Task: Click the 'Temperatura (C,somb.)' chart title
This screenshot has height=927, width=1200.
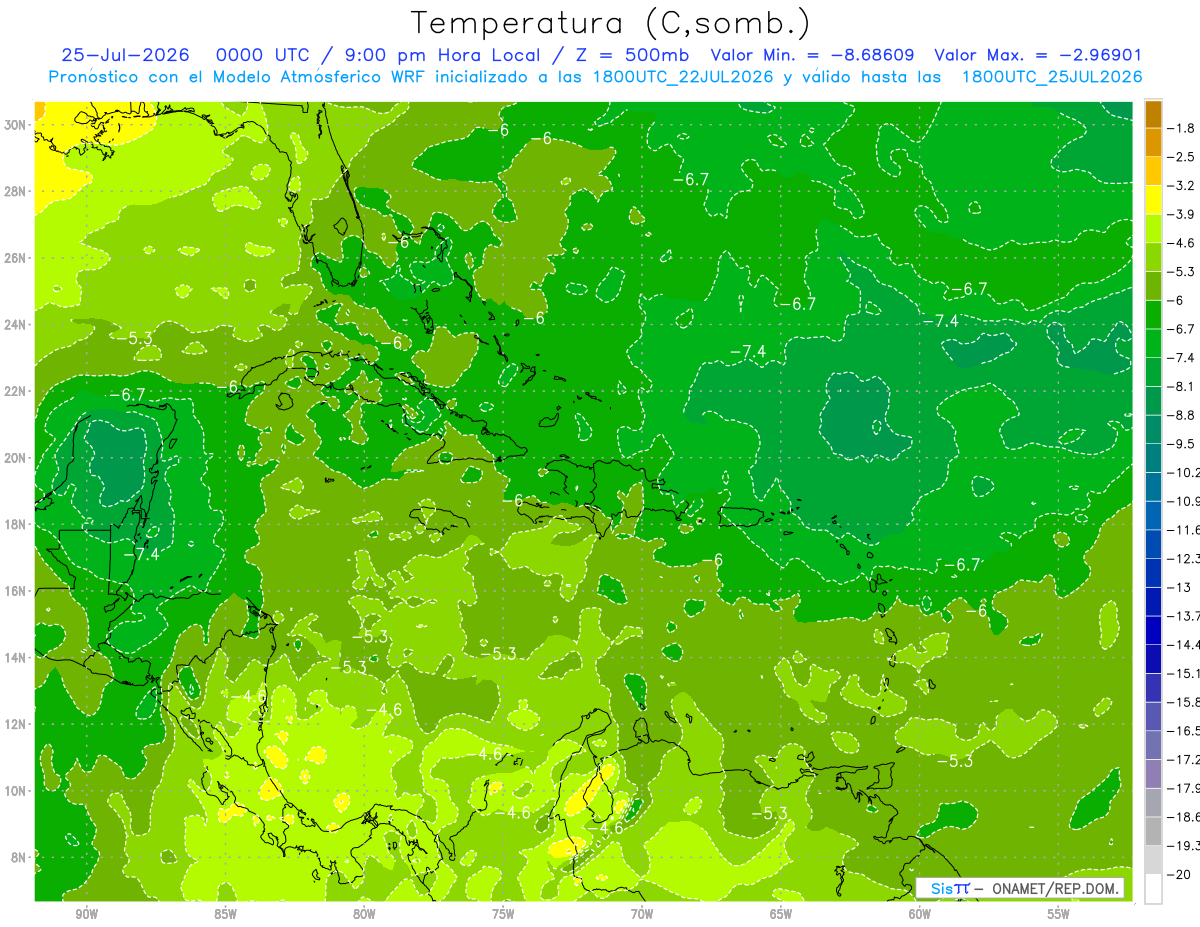Action: click(611, 22)
